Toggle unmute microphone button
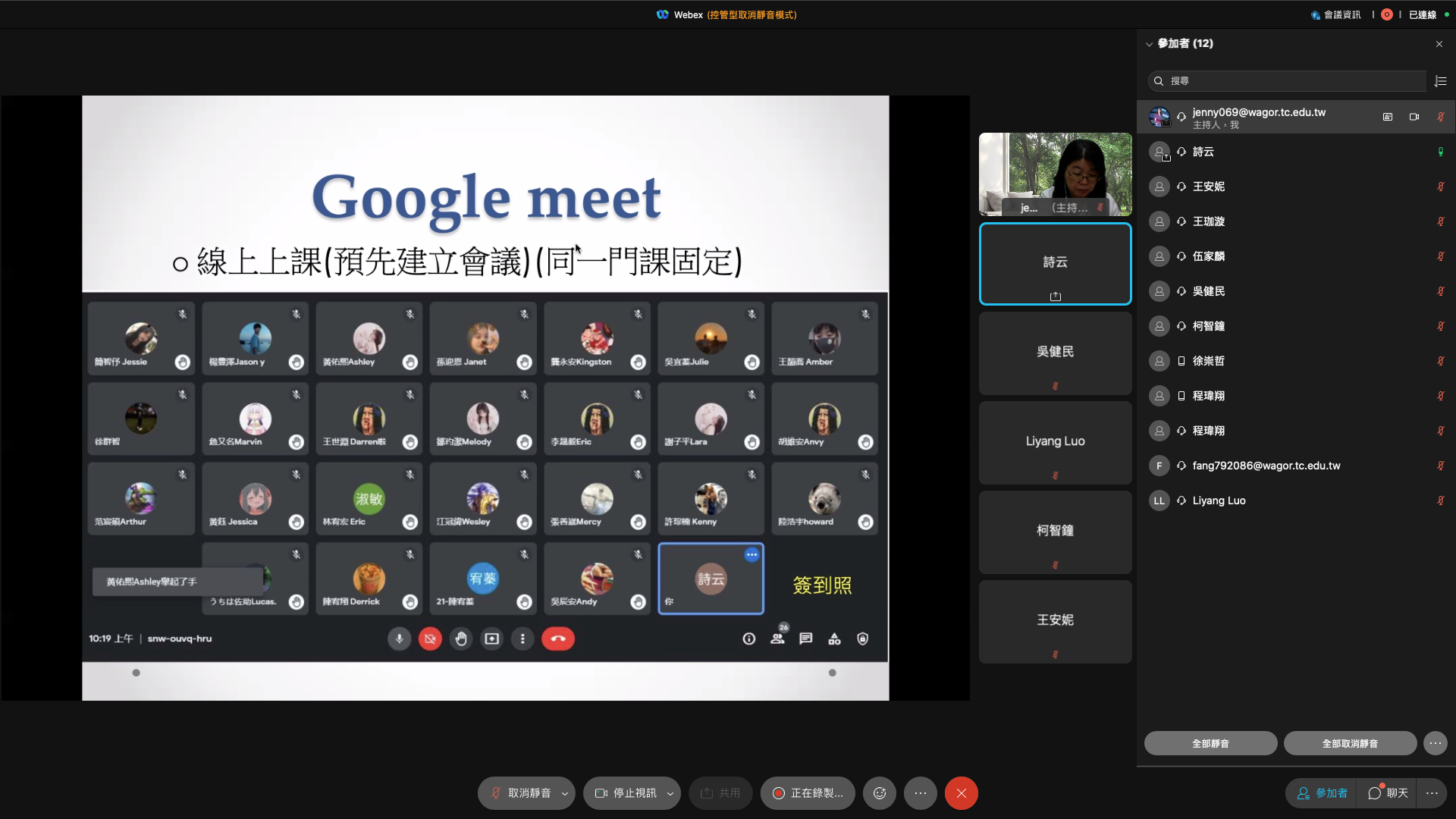 [521, 793]
